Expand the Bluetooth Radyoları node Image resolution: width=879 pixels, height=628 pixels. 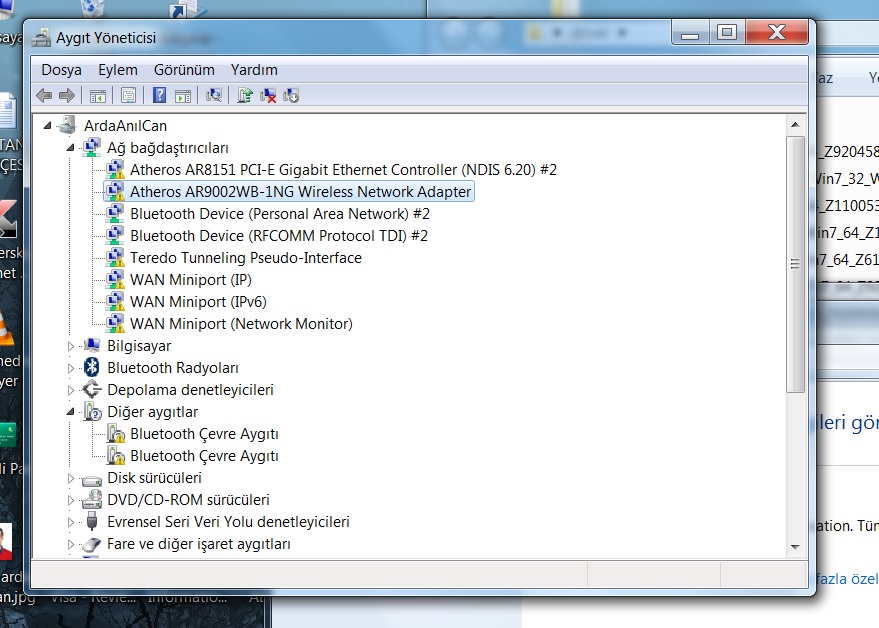click(x=71, y=368)
